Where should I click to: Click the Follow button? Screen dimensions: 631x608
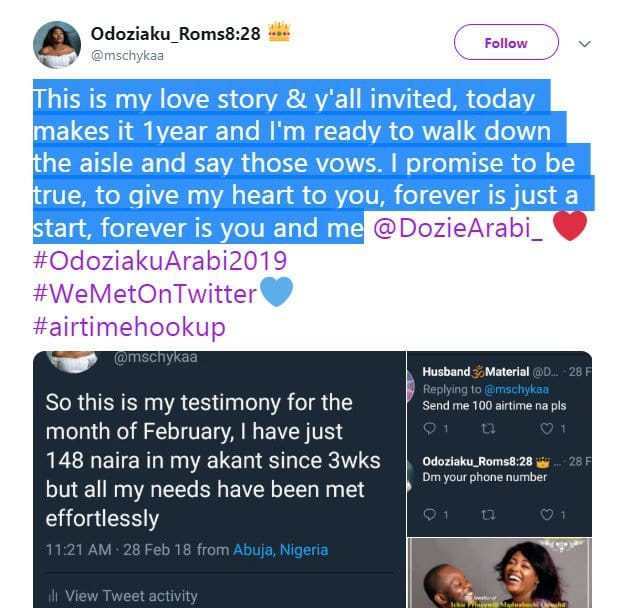pos(505,43)
